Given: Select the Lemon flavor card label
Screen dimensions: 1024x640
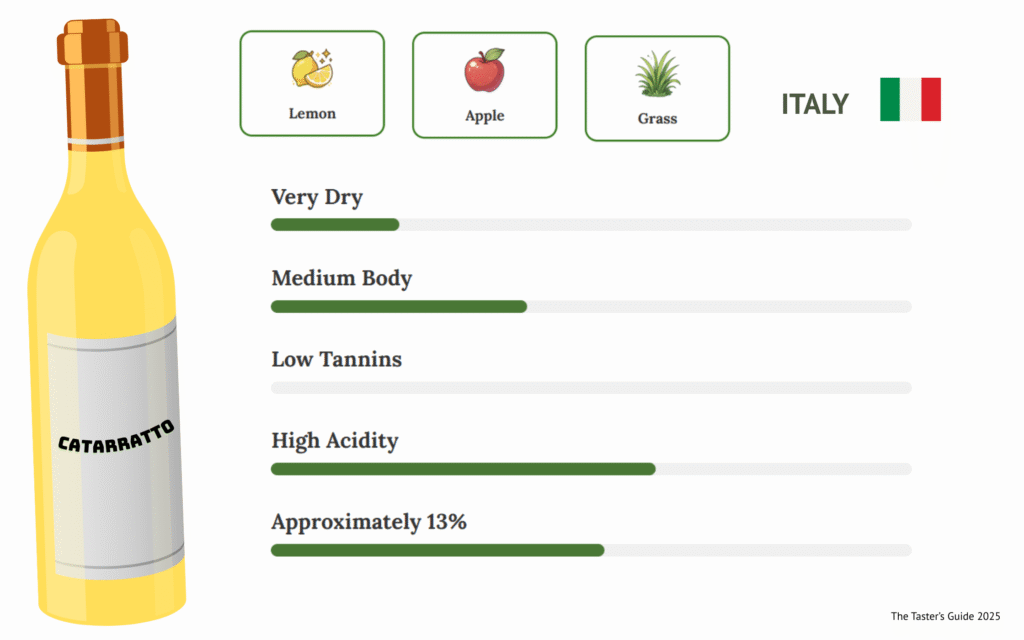Looking at the screenshot, I should click(312, 114).
